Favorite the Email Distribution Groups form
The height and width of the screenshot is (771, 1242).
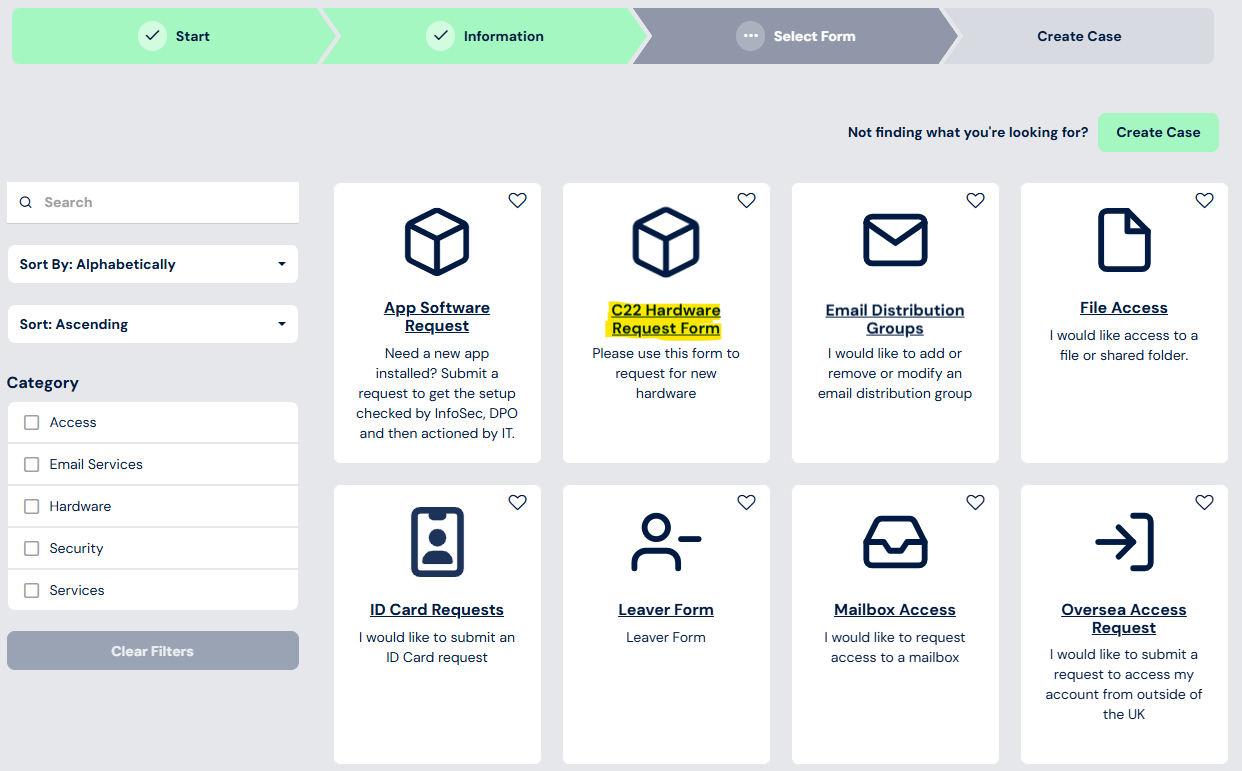click(975, 201)
